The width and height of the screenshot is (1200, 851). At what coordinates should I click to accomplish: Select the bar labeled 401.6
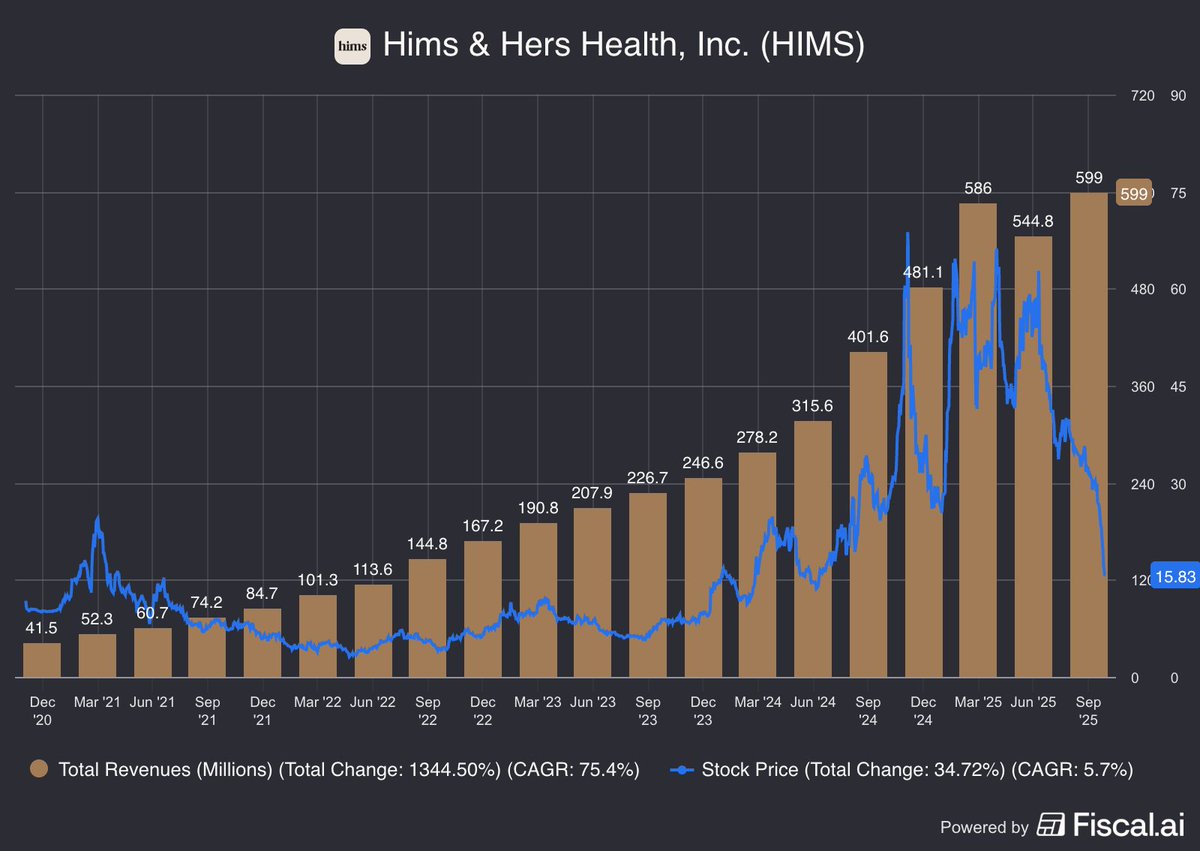[868, 516]
